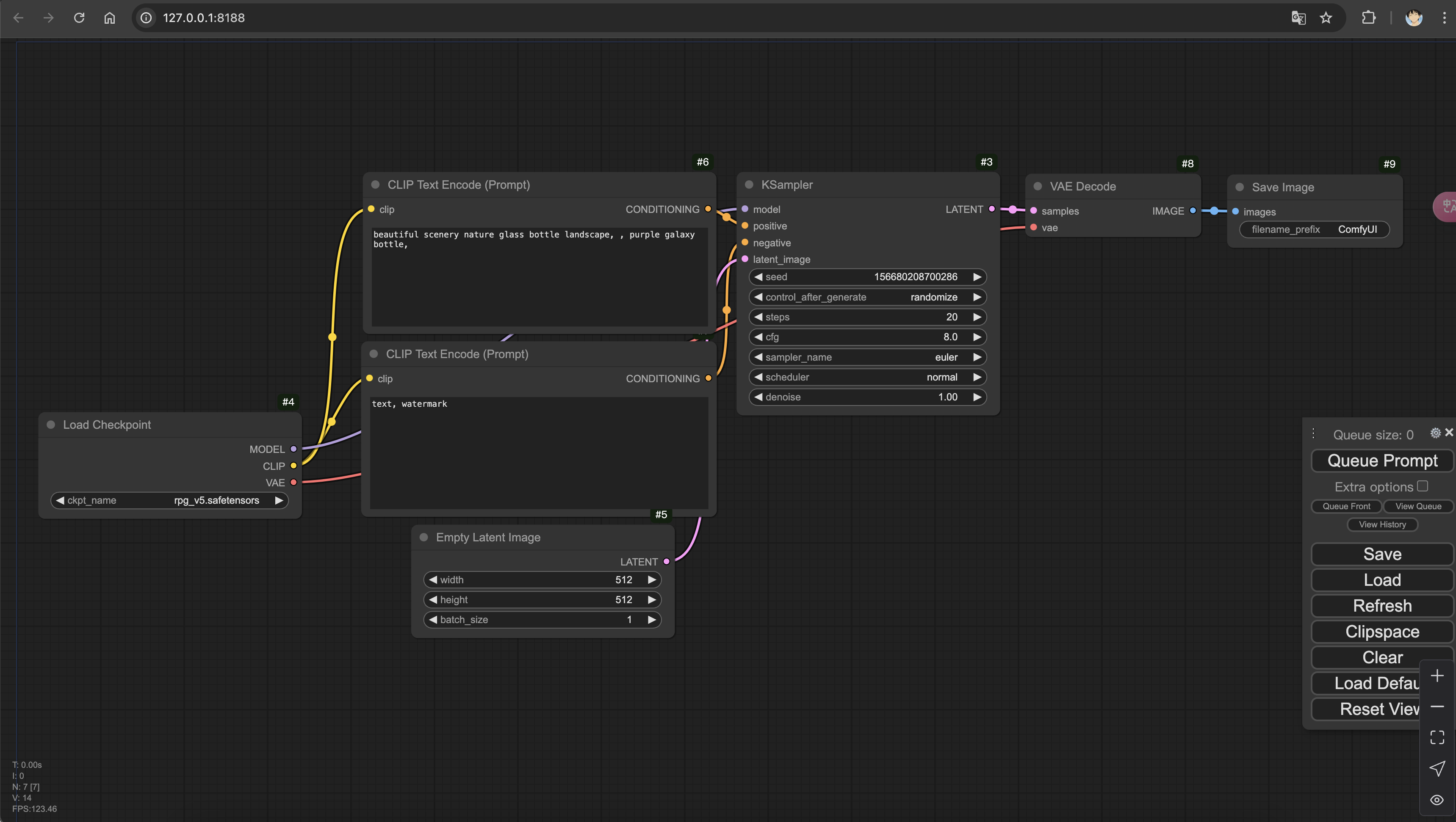Image resolution: width=1456 pixels, height=822 pixels.
Task: Click the KSampler LATENT output slot
Action: point(991,209)
